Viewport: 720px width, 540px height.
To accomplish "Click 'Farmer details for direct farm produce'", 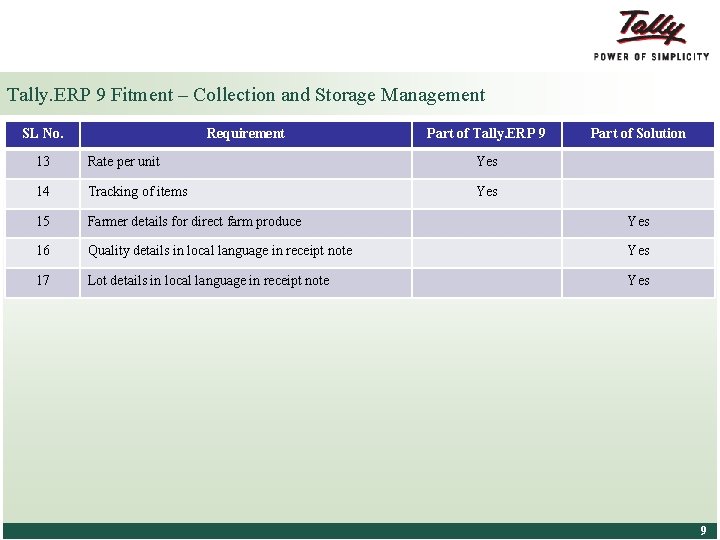I will click(194, 222).
